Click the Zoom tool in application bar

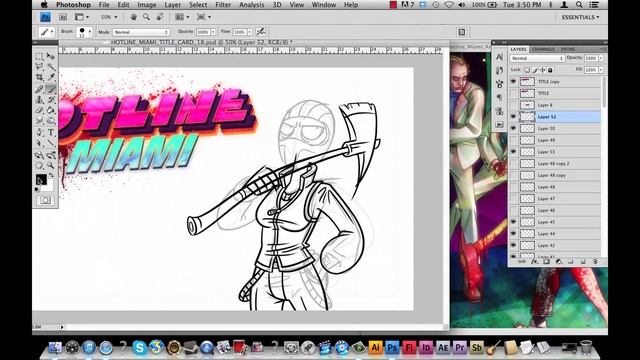(x=146, y=17)
